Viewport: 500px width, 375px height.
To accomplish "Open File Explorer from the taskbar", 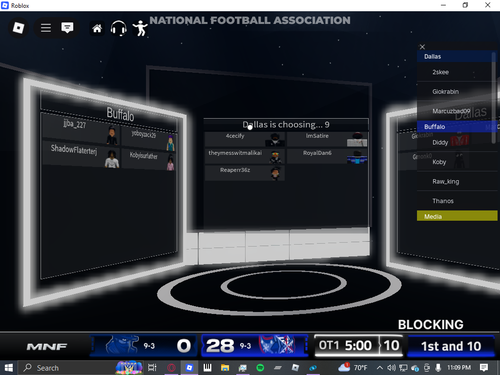I will pyautogui.click(x=225, y=368).
